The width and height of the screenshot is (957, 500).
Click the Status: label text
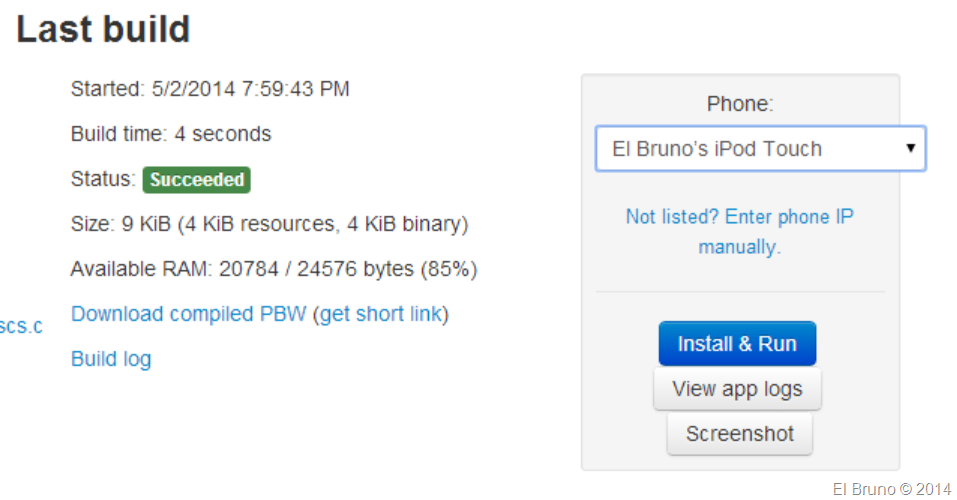pos(102,180)
